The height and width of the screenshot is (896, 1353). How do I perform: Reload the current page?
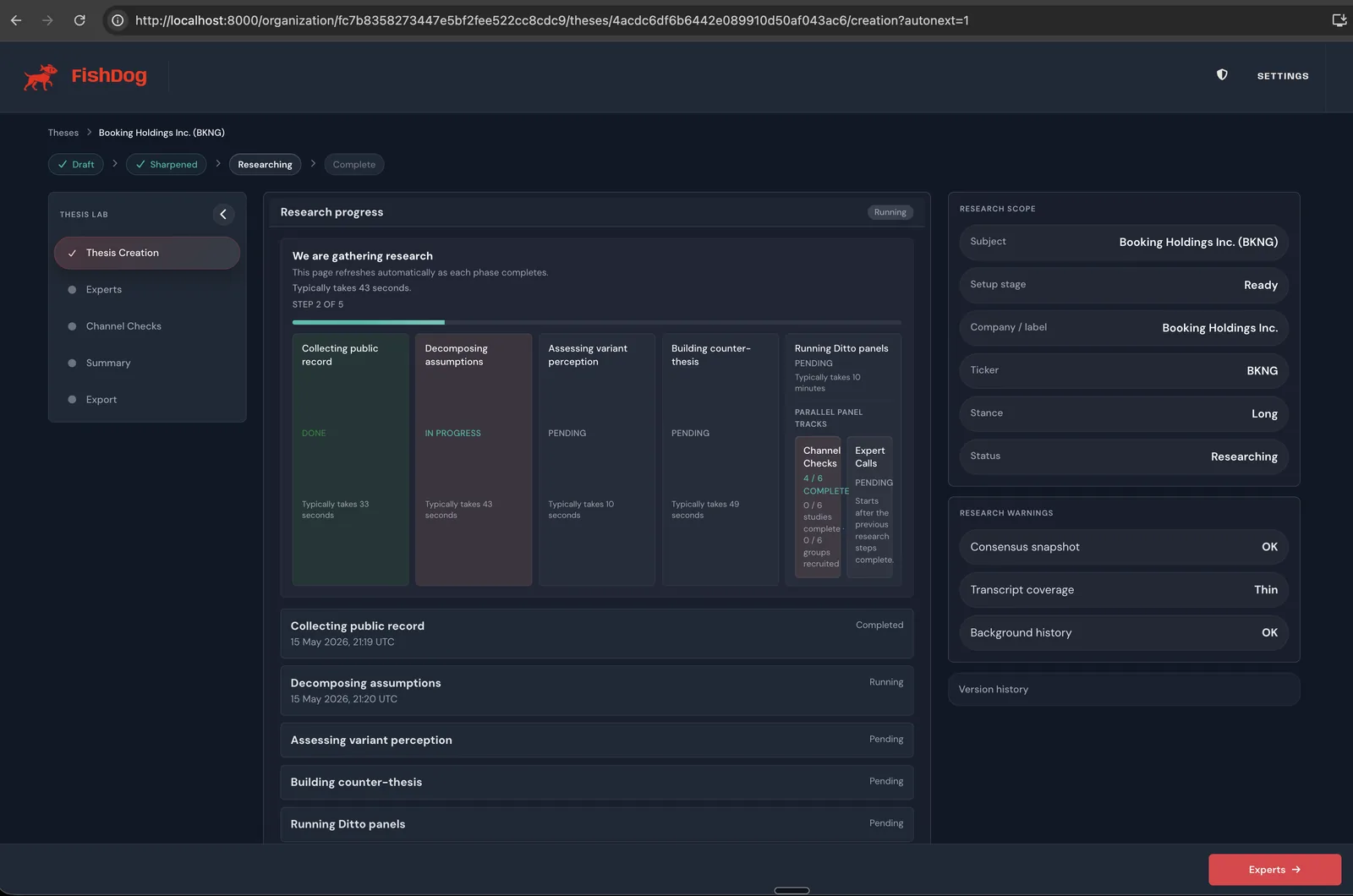click(x=79, y=20)
